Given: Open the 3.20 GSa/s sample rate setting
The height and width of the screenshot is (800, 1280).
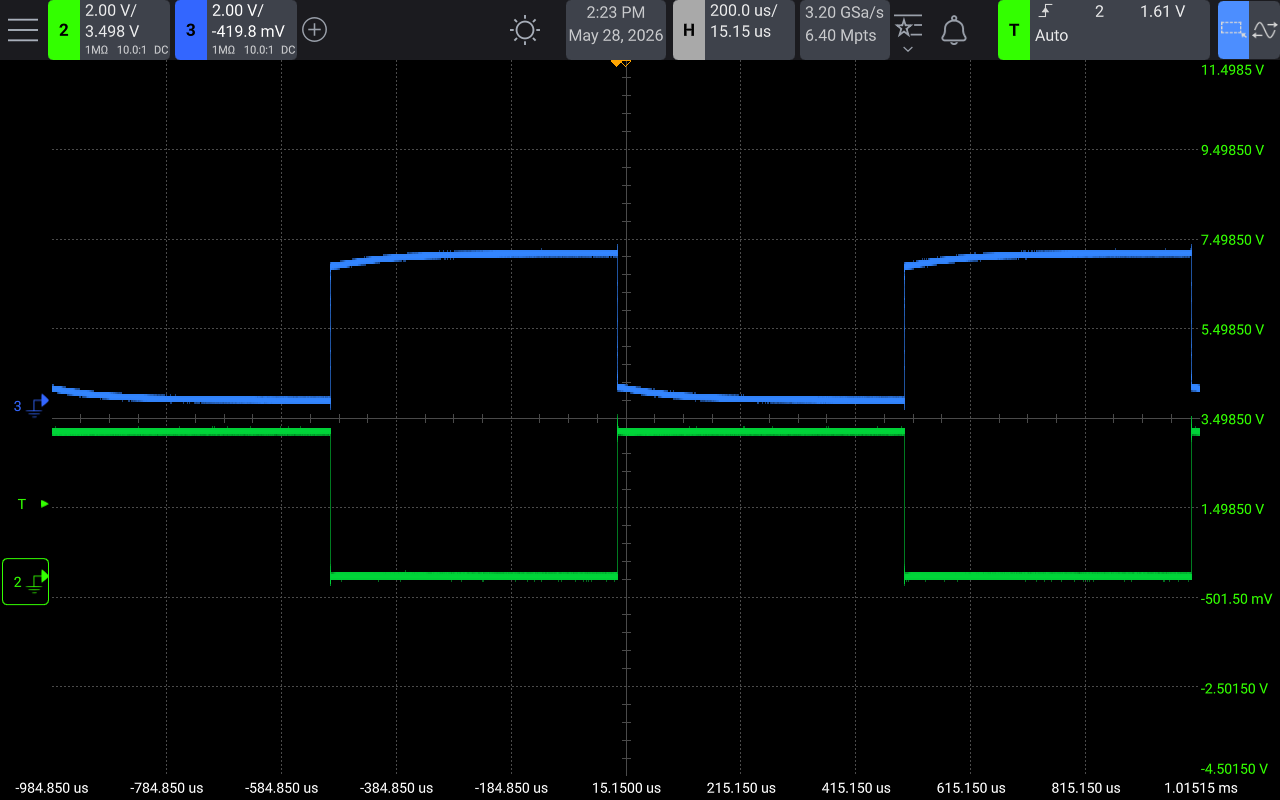Looking at the screenshot, I should (x=844, y=14).
